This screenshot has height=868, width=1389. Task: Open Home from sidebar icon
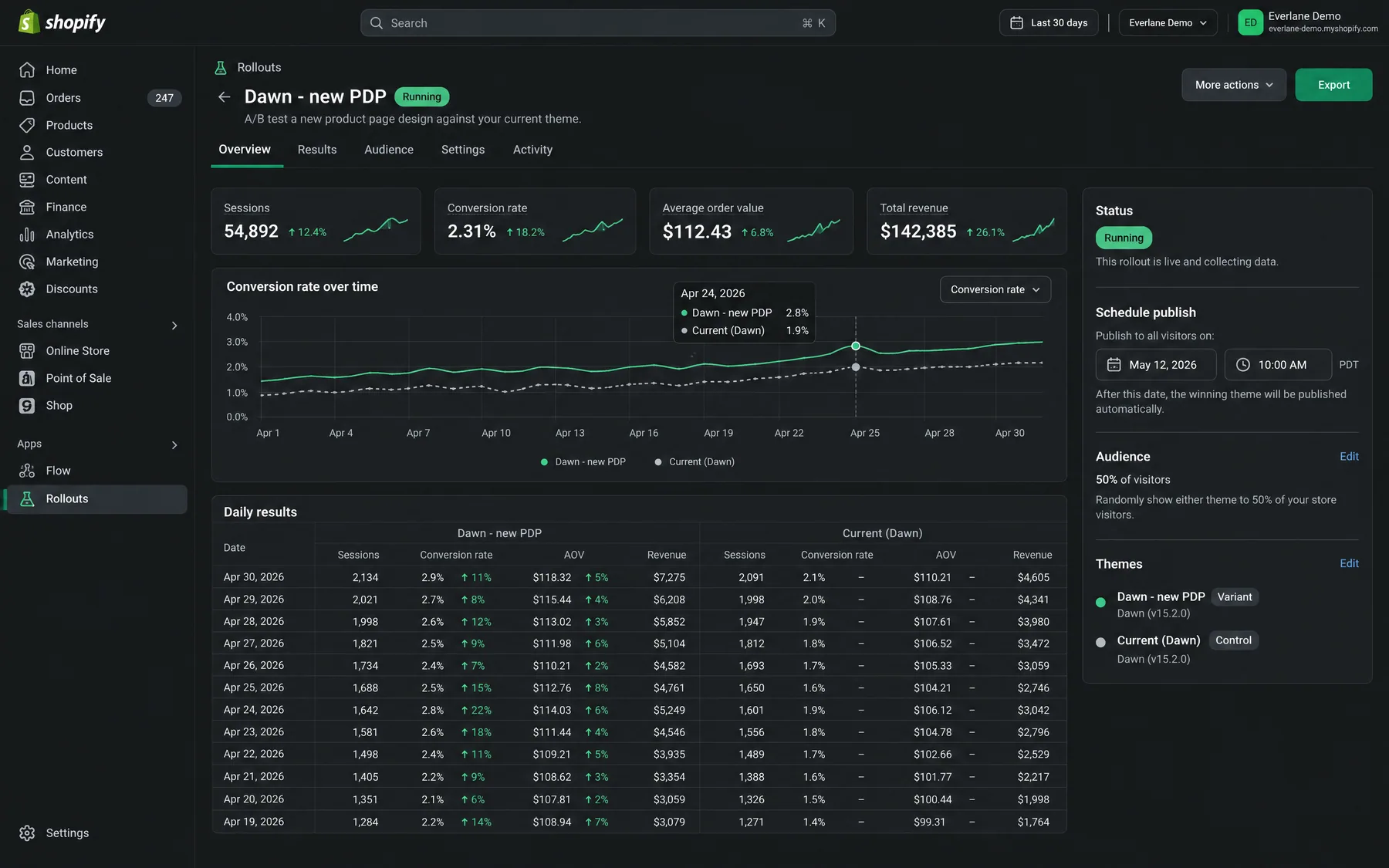click(27, 70)
